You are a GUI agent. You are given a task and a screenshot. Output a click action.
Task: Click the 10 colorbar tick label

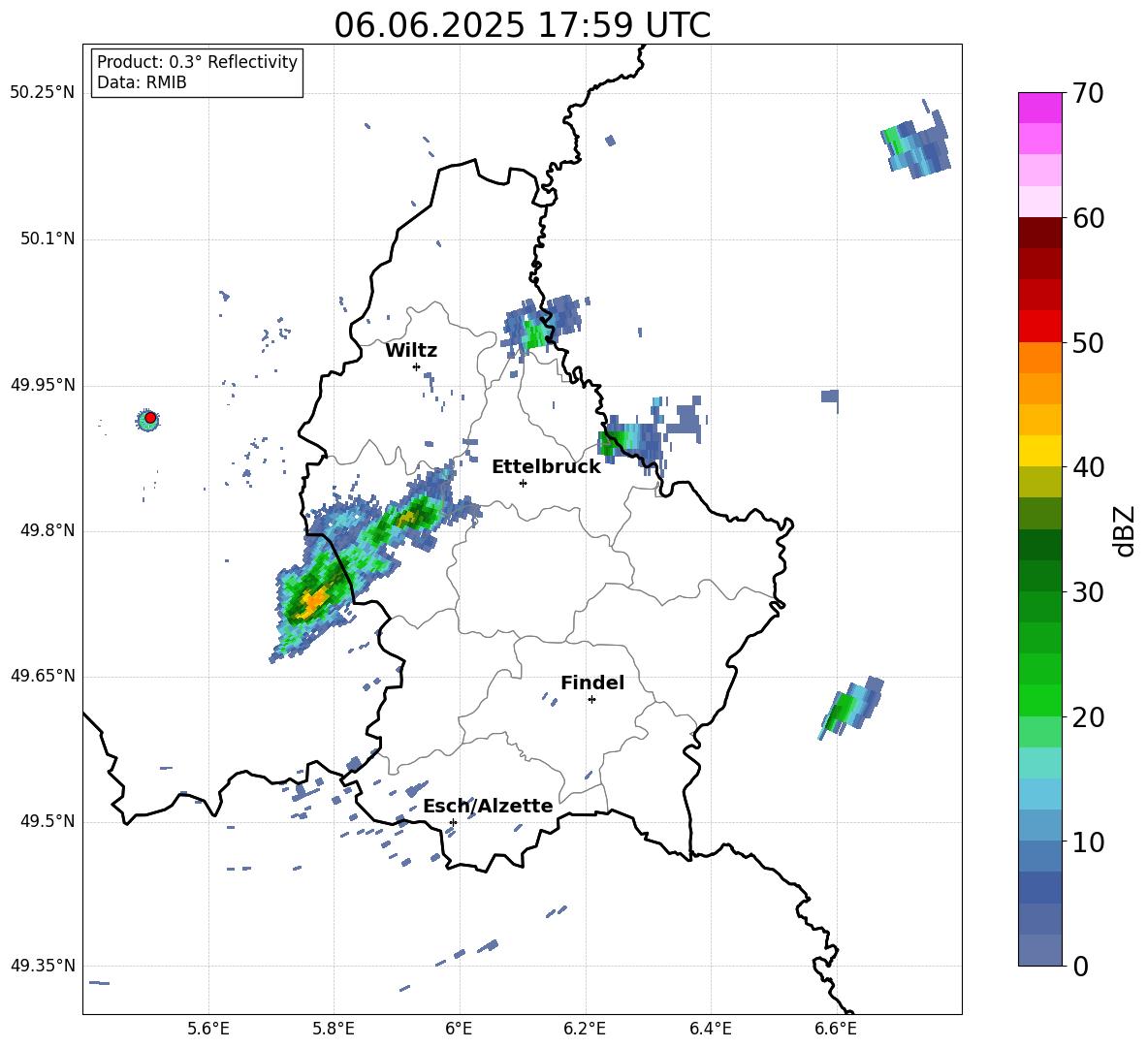click(x=1088, y=842)
